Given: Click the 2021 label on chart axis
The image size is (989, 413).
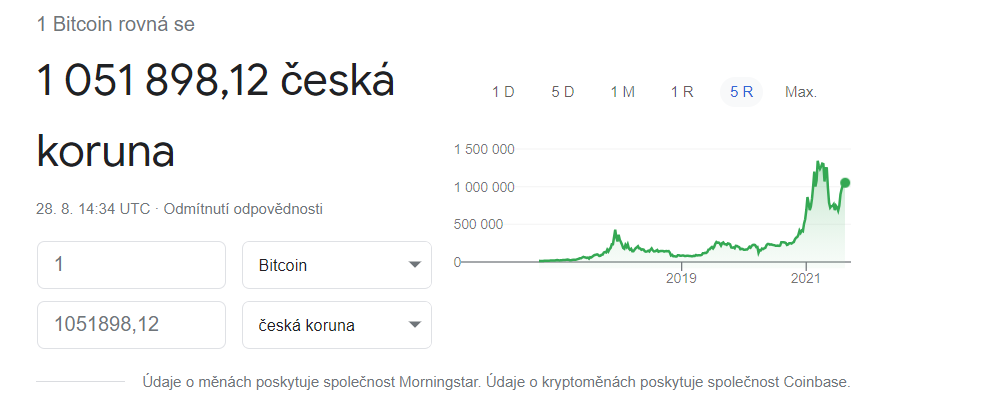Looking at the screenshot, I should 808,278.
